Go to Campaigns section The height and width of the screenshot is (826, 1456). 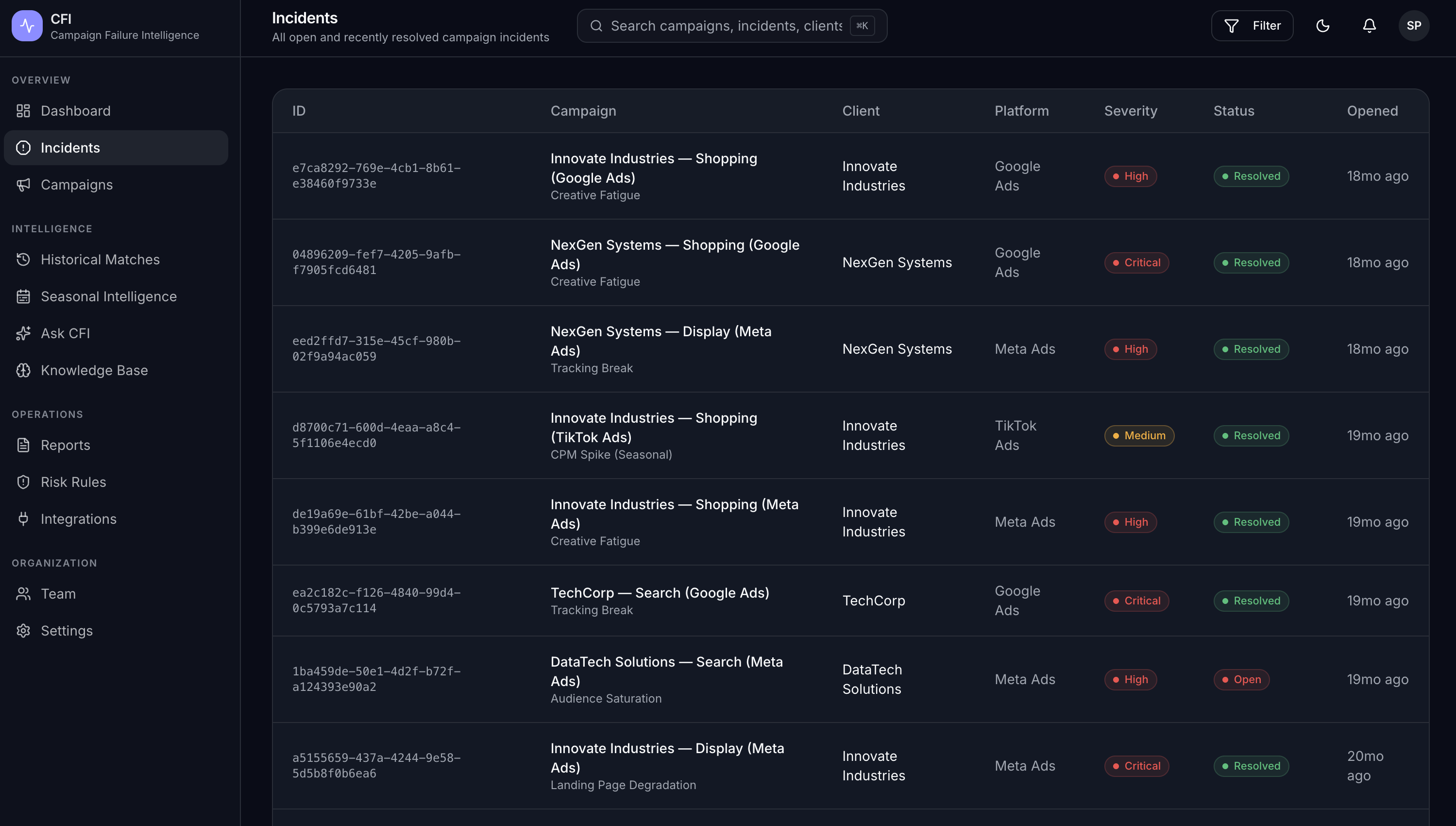[116, 184]
